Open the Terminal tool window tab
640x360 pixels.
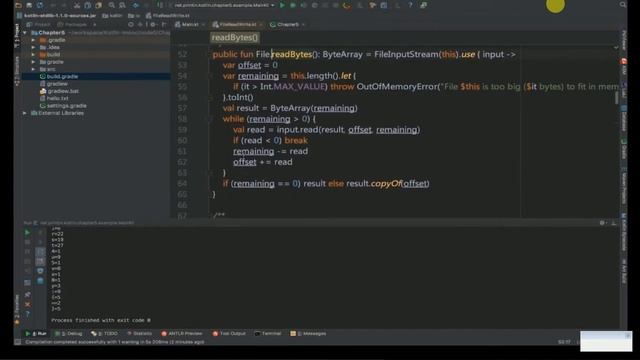pos(268,333)
